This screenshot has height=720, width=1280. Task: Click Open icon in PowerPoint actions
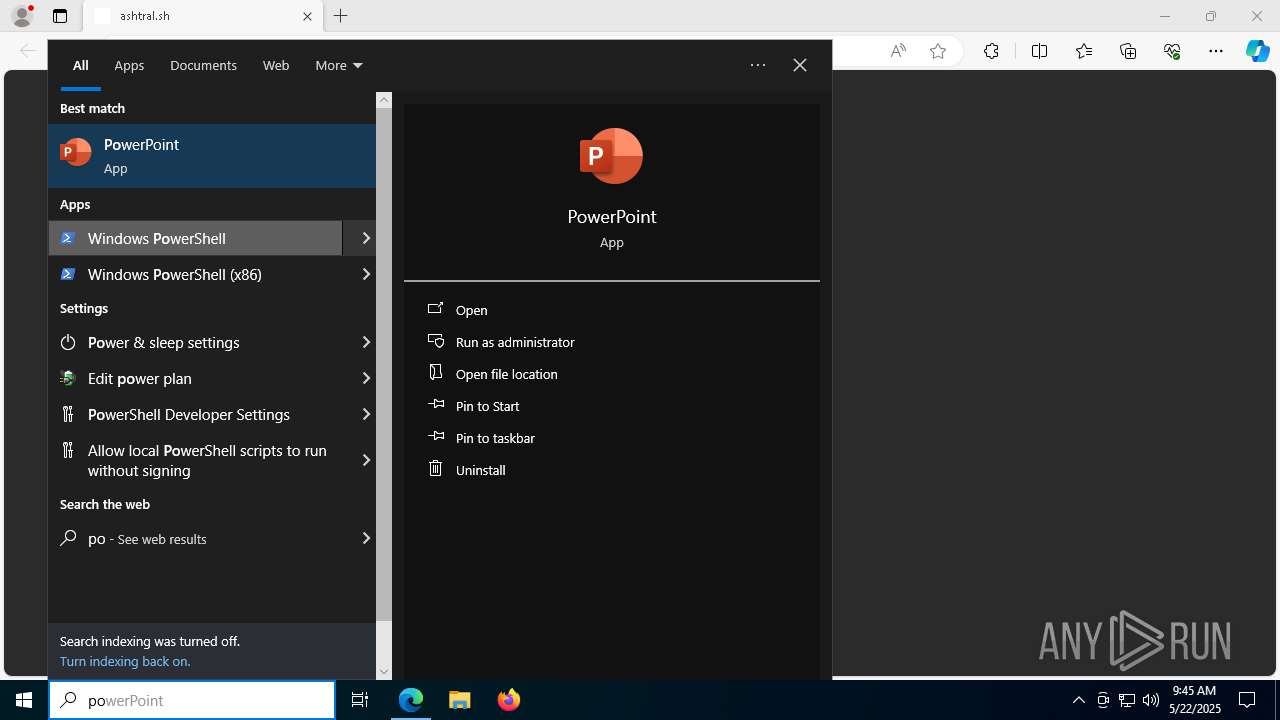pos(436,309)
